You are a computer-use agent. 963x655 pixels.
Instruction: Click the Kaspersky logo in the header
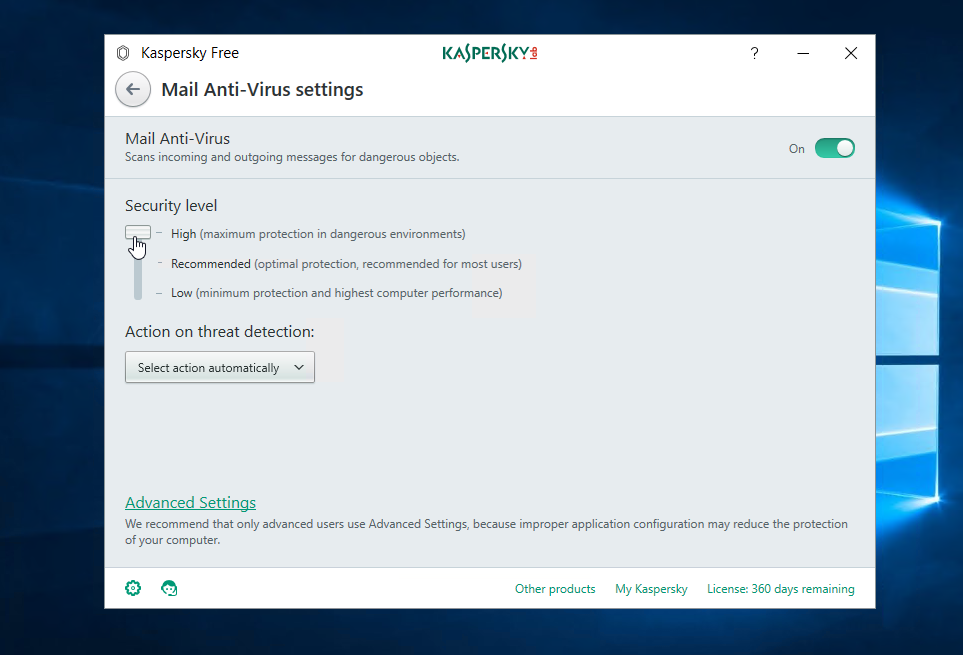(490, 53)
